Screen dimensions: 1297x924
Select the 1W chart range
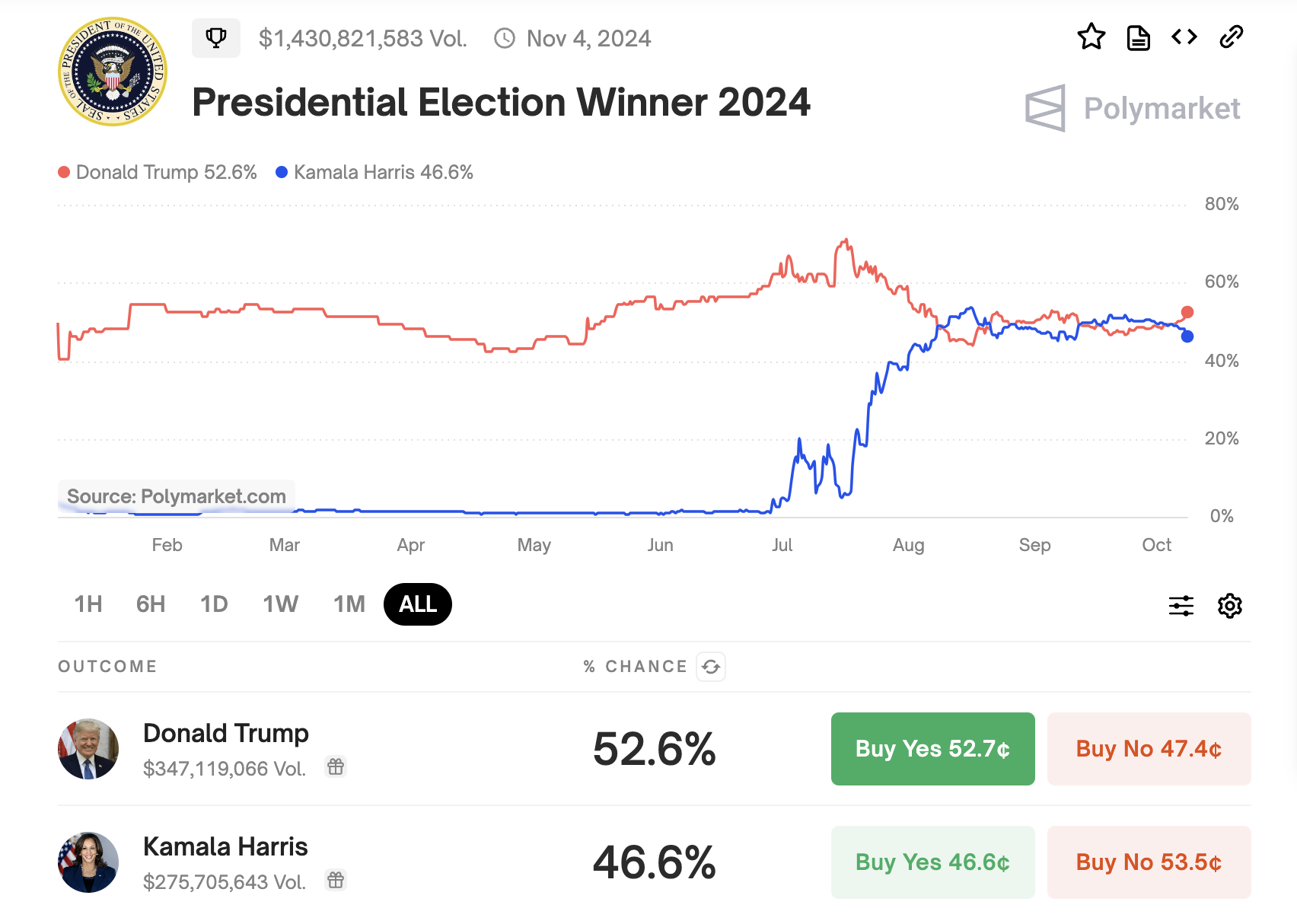tap(280, 604)
